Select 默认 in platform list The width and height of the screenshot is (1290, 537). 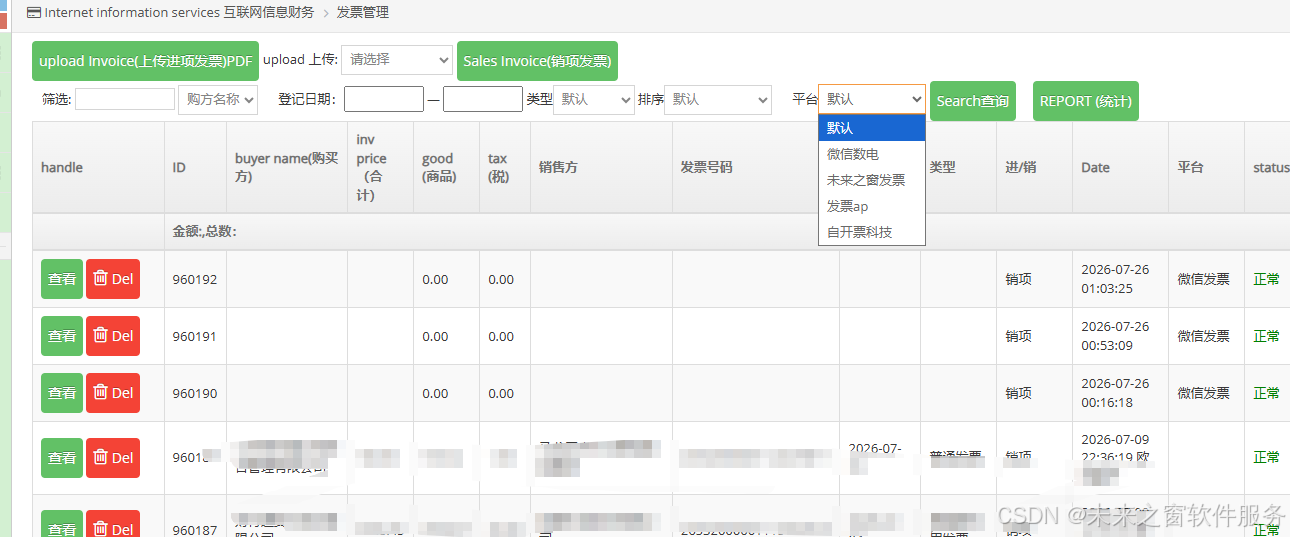pos(872,128)
